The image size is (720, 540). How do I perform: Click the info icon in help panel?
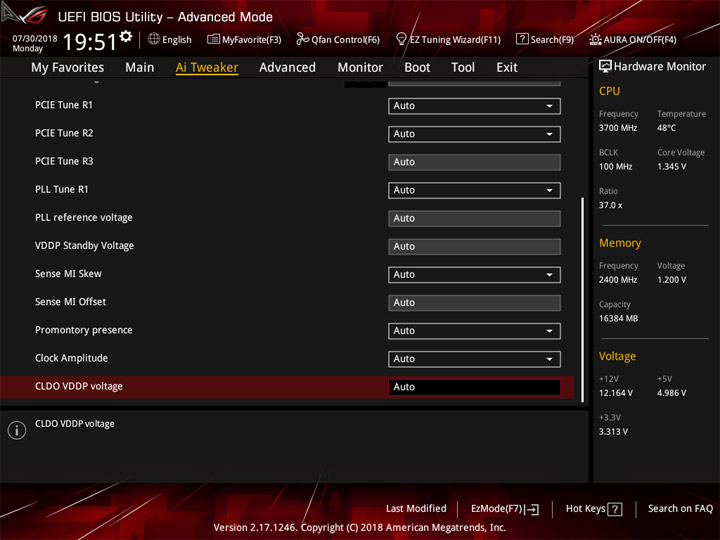point(17,430)
